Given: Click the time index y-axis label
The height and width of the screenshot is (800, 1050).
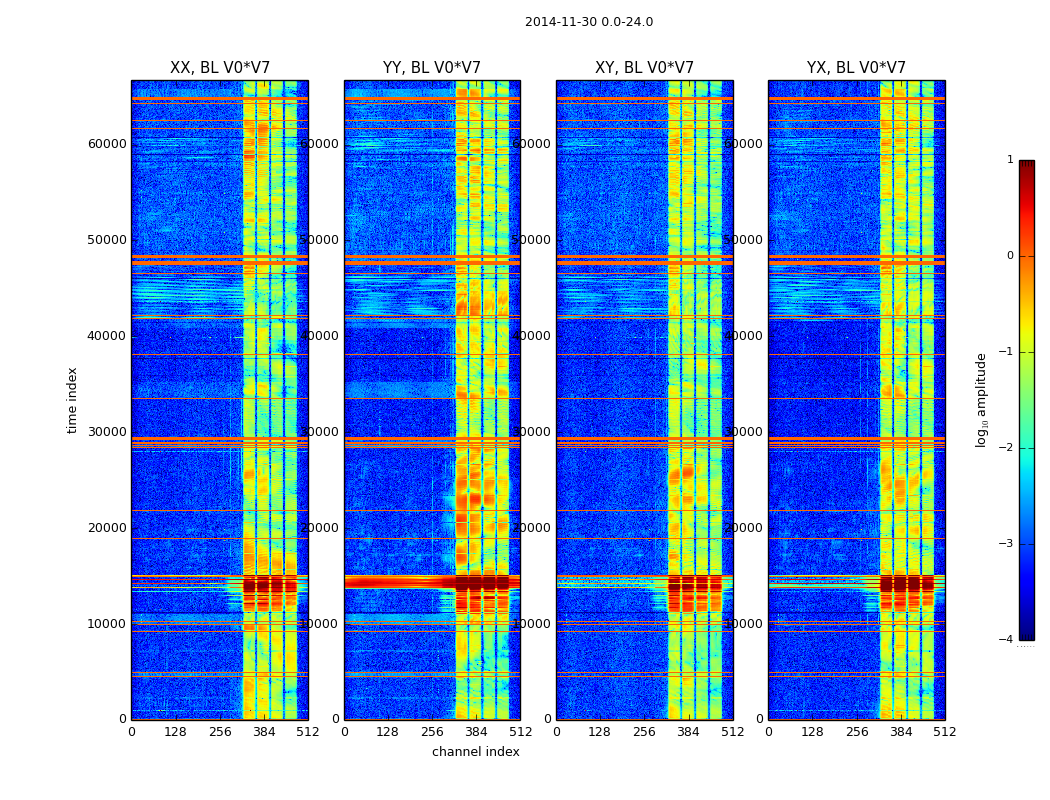Looking at the screenshot, I should click(72, 399).
